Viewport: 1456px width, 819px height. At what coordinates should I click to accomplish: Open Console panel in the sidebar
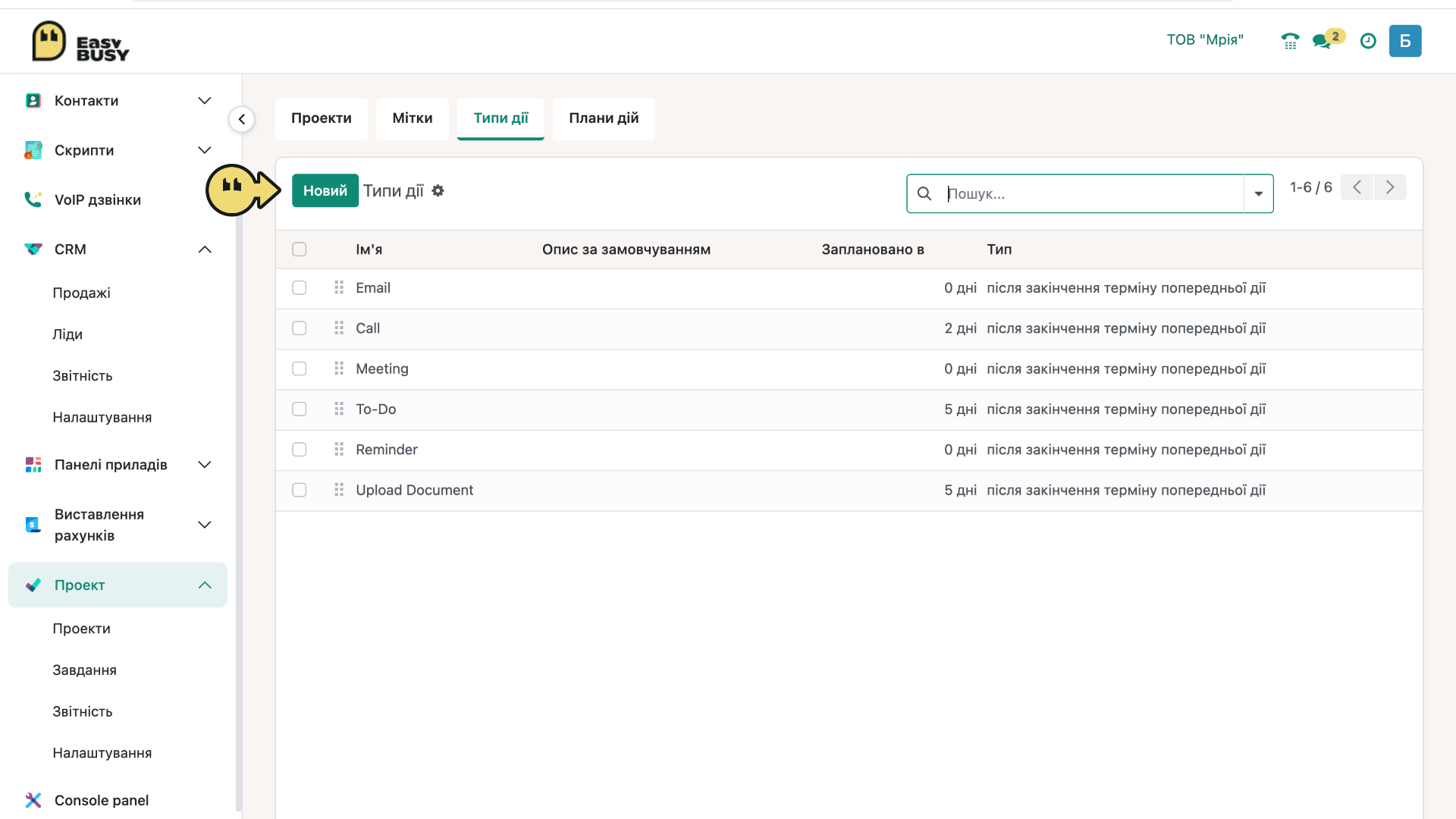click(x=102, y=800)
